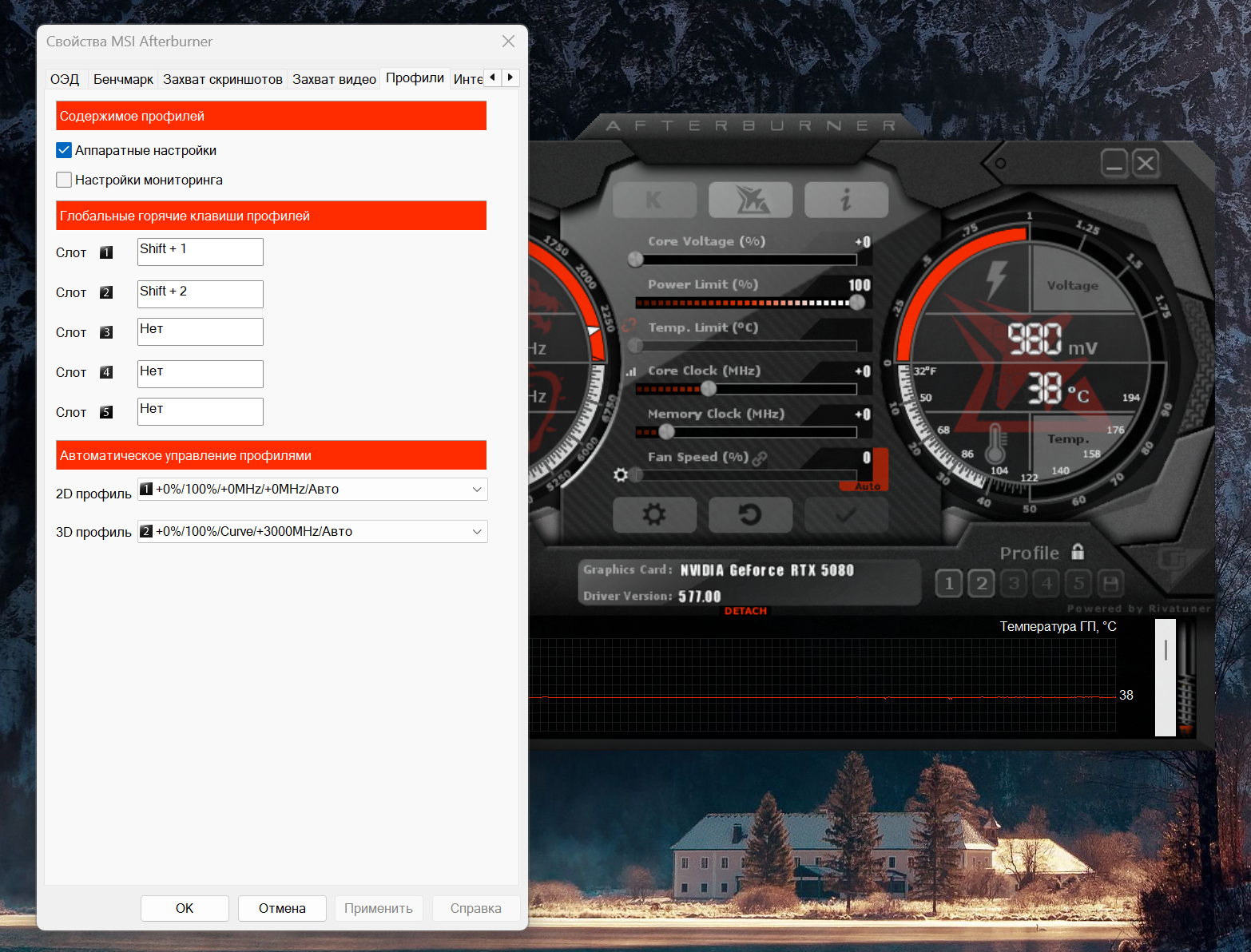Image resolution: width=1251 pixels, height=952 pixels.
Task: Click the OK button
Action: point(185,908)
